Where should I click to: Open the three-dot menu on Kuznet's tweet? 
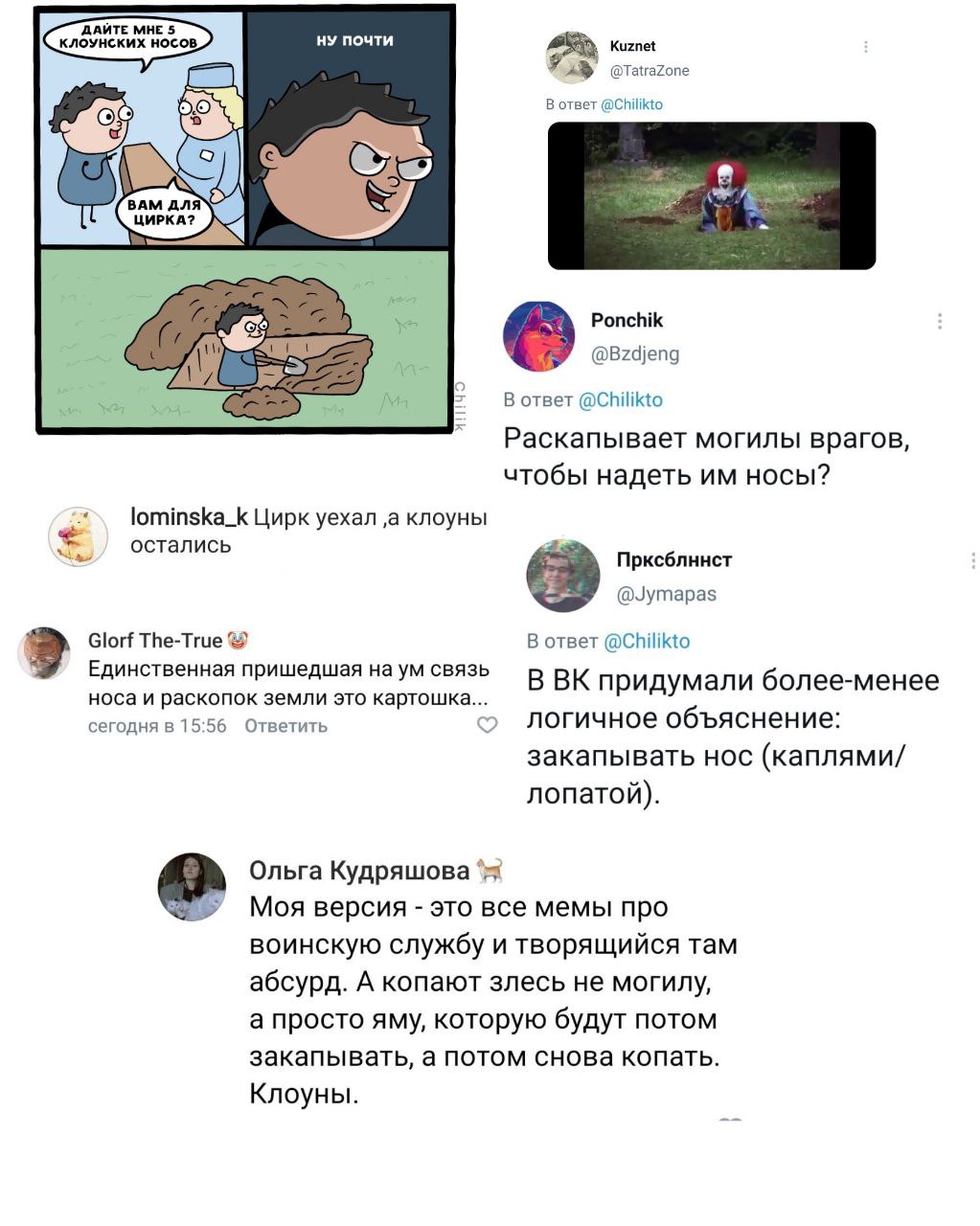[866, 46]
